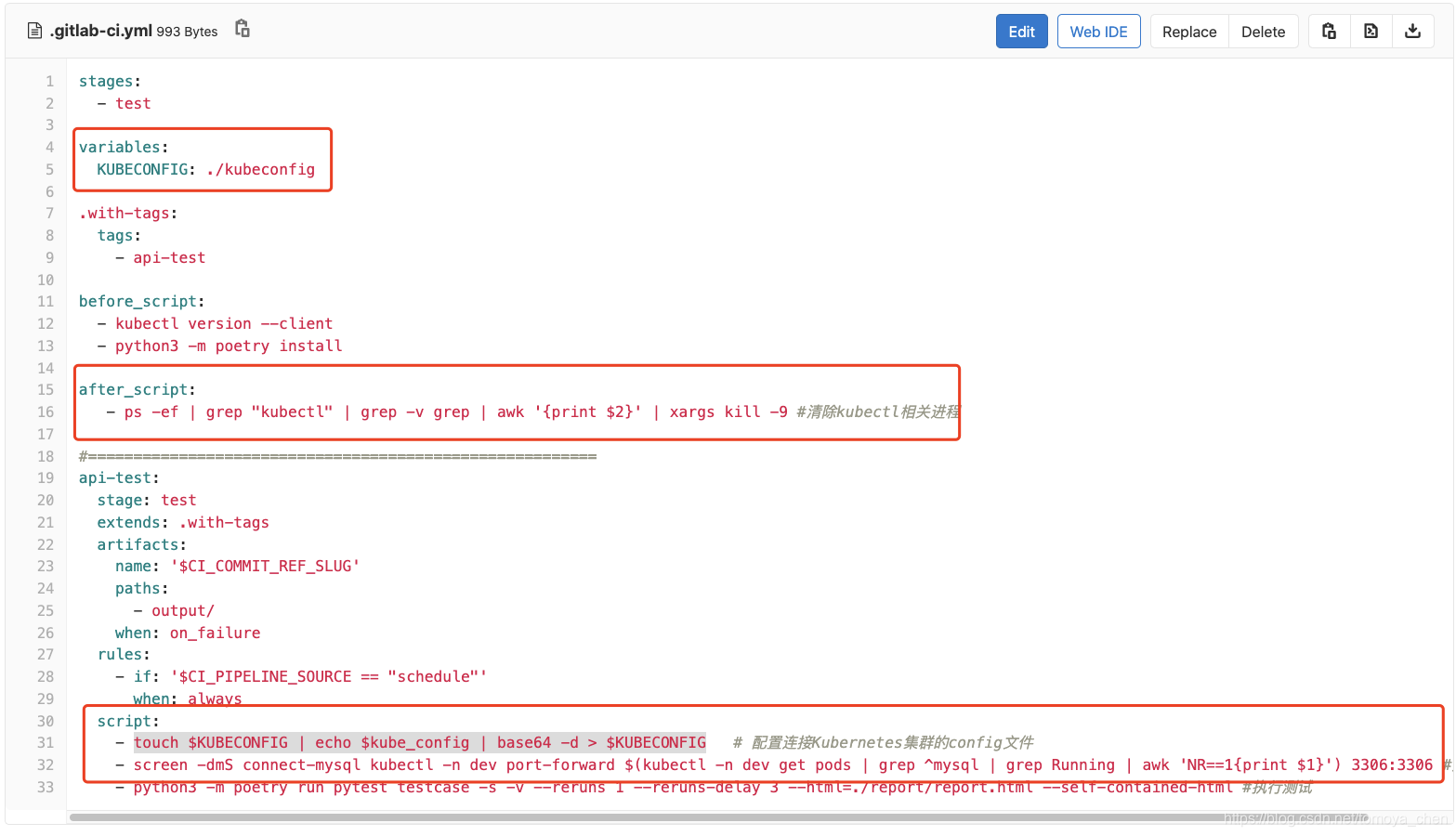
Task: Click line number 33 link
Action: [x=46, y=787]
